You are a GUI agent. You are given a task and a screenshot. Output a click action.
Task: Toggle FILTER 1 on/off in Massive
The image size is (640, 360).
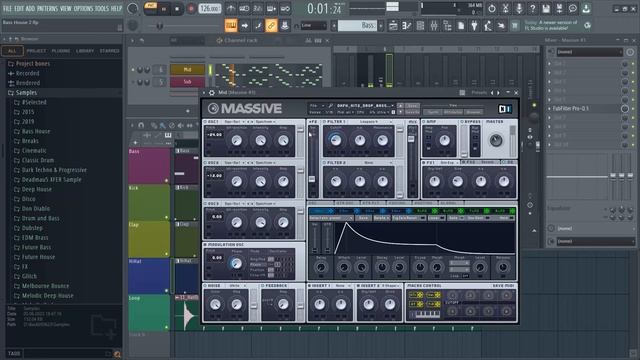coord(324,122)
